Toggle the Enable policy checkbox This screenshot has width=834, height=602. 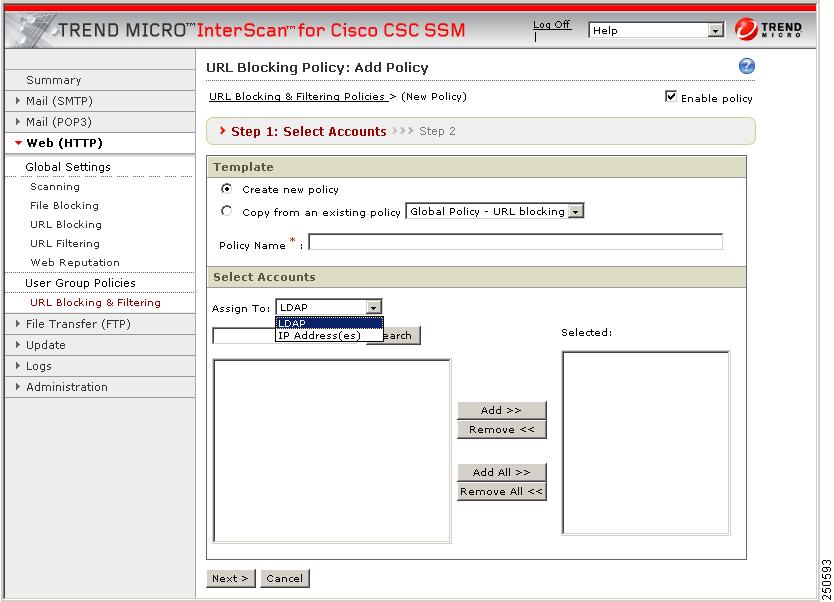(x=671, y=96)
